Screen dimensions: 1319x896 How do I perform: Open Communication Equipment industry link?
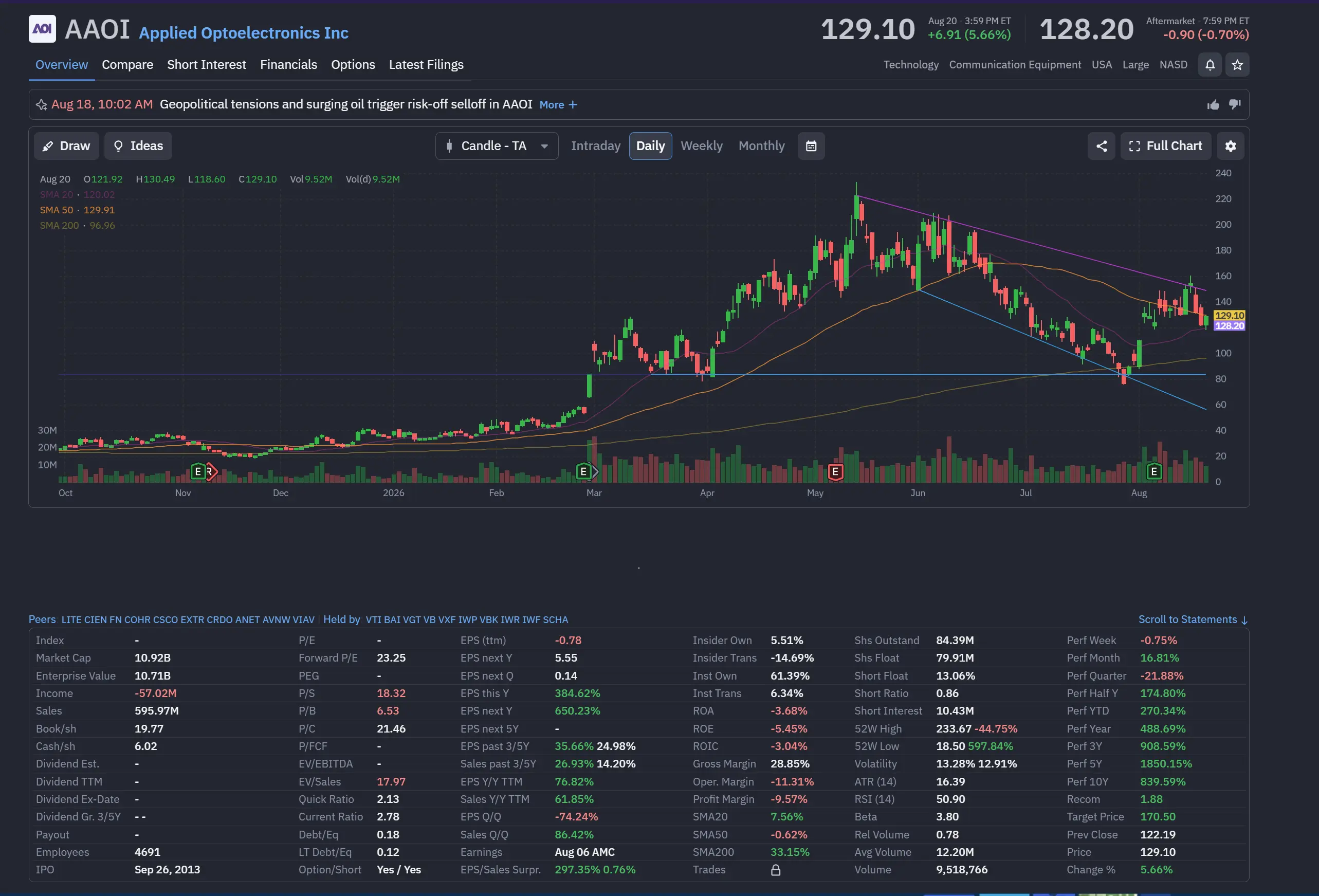pos(1015,65)
